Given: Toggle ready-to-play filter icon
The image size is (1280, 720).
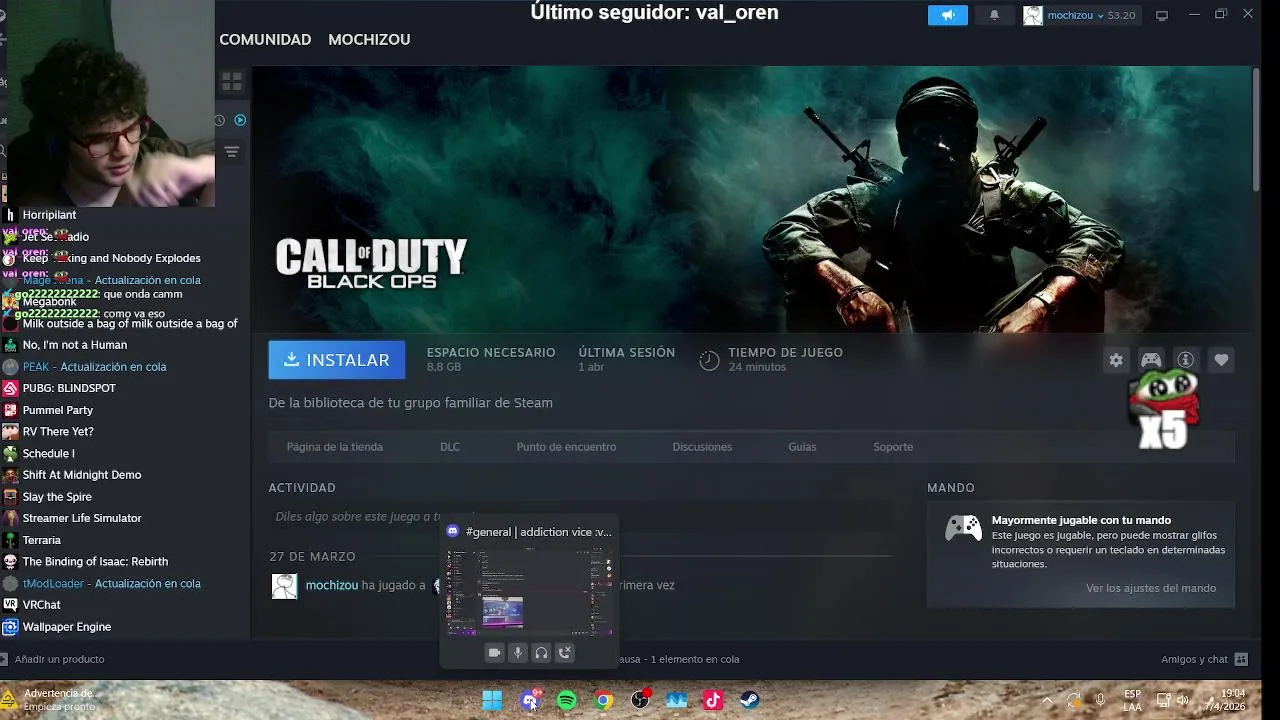Looking at the screenshot, I should 240,120.
